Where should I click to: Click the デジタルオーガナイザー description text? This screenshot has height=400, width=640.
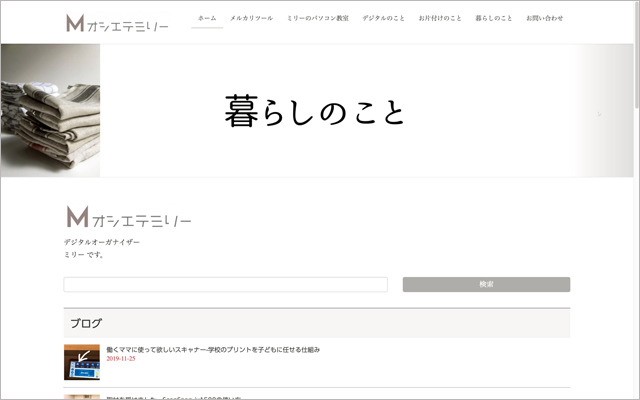point(102,242)
